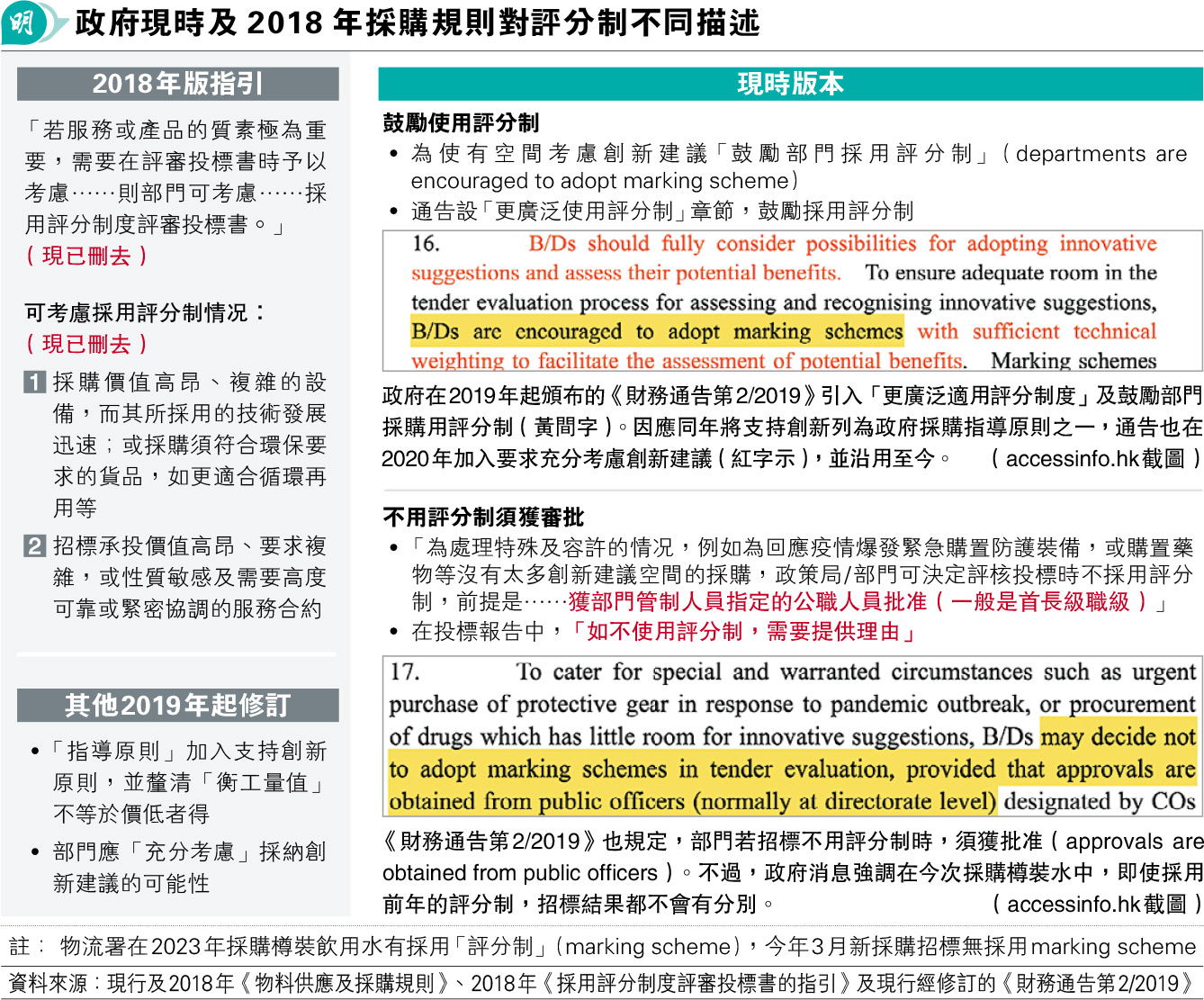Select the footnote starting 註: 物流署在2023年
The width and height of the screenshot is (1204, 1000).
click(x=602, y=946)
